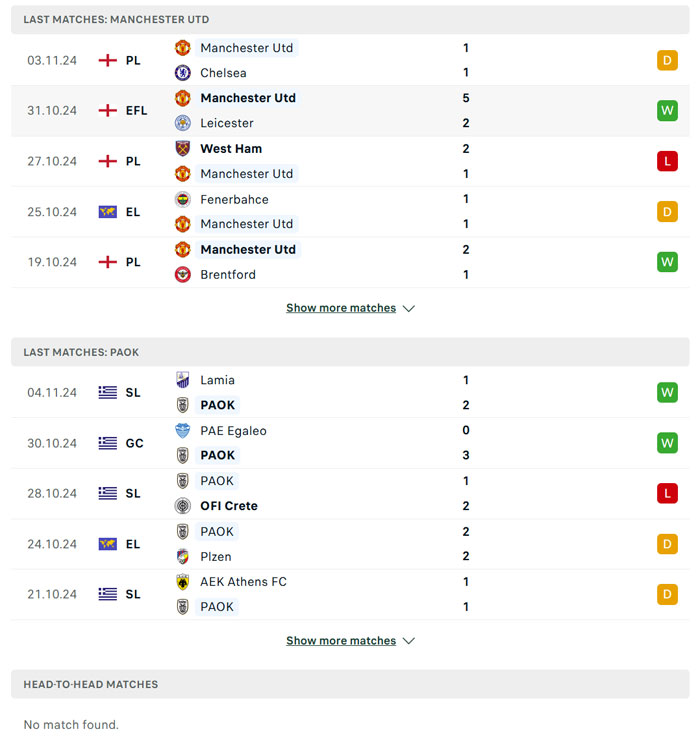Click the Brentford club crest icon
The image size is (700, 750).
tap(182, 274)
